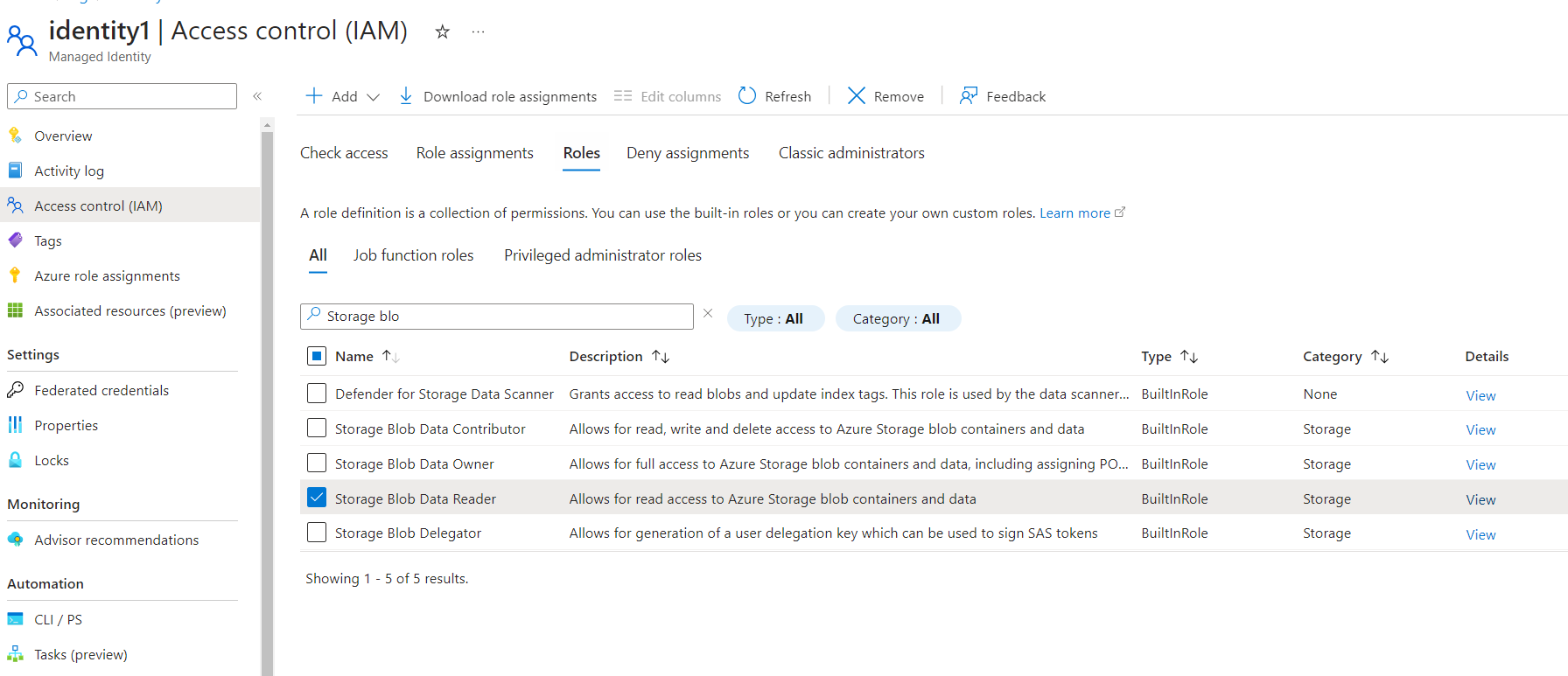The image size is (1568, 676).
Task: Select Privileged administrator roles sub-tab
Action: click(603, 255)
